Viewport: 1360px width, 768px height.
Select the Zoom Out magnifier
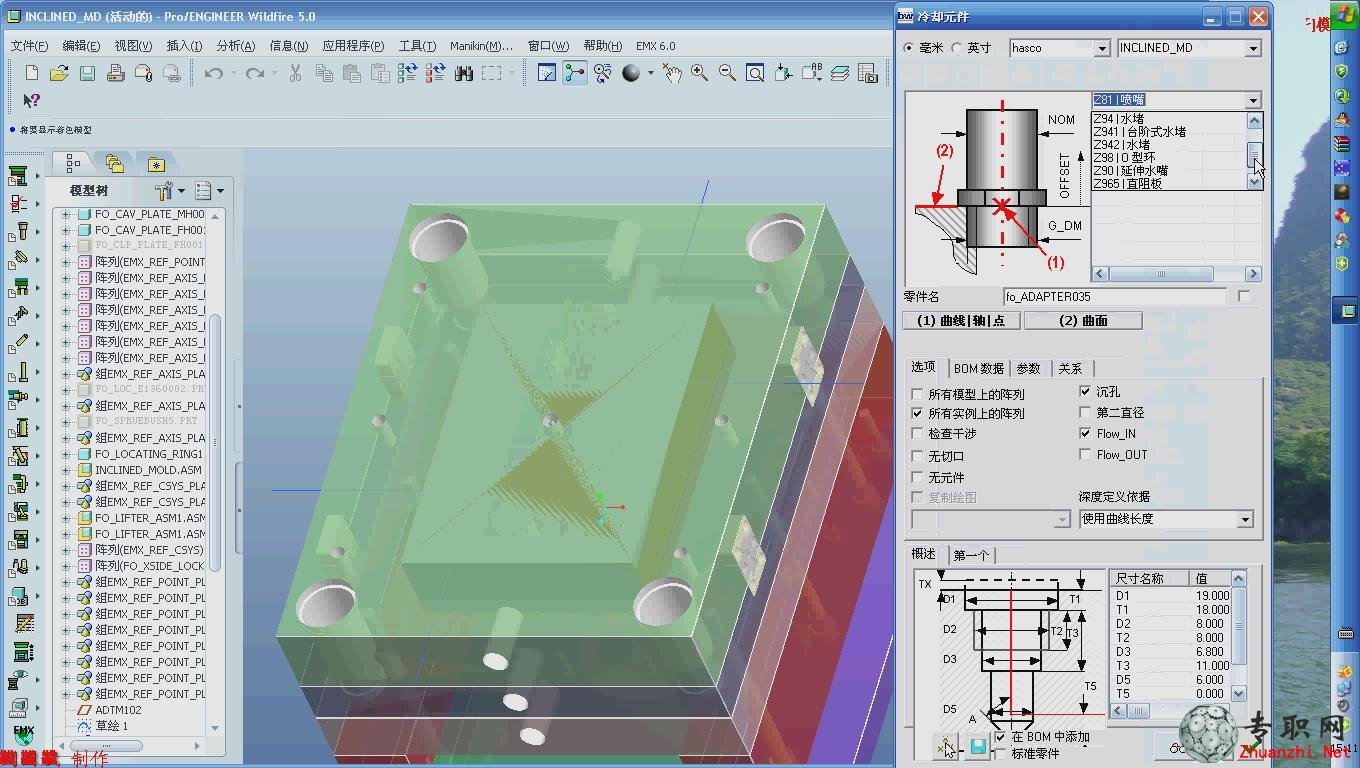click(727, 73)
